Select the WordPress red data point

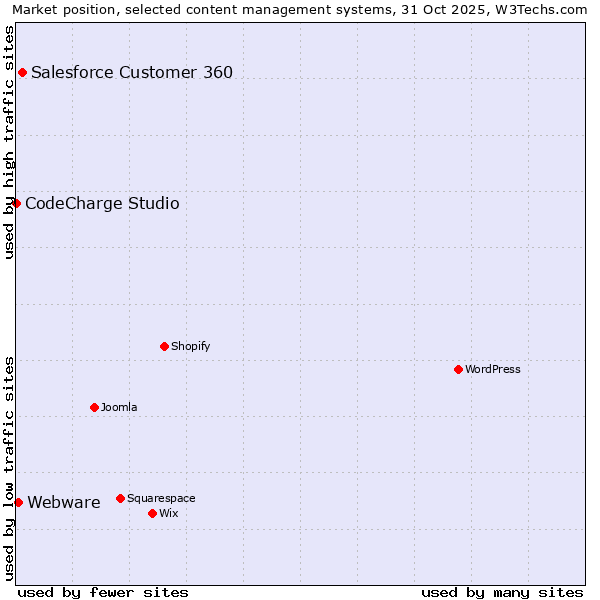point(458,369)
